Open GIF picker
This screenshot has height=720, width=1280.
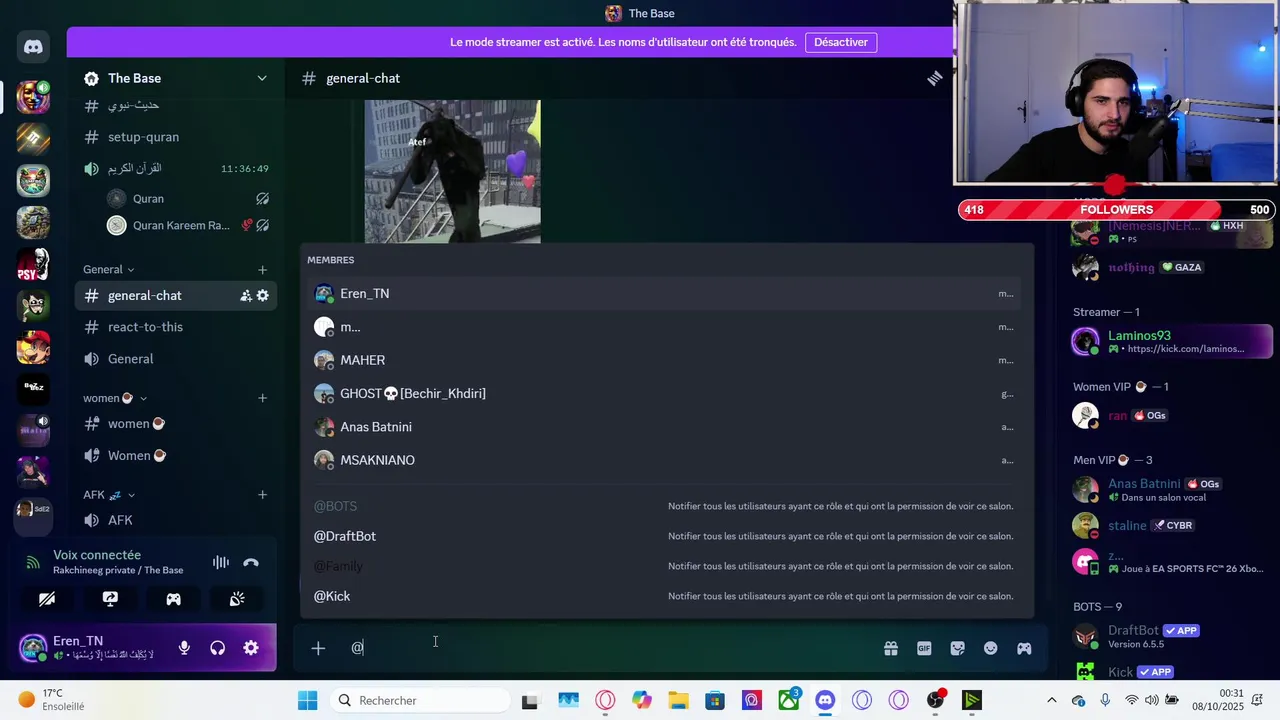(924, 648)
